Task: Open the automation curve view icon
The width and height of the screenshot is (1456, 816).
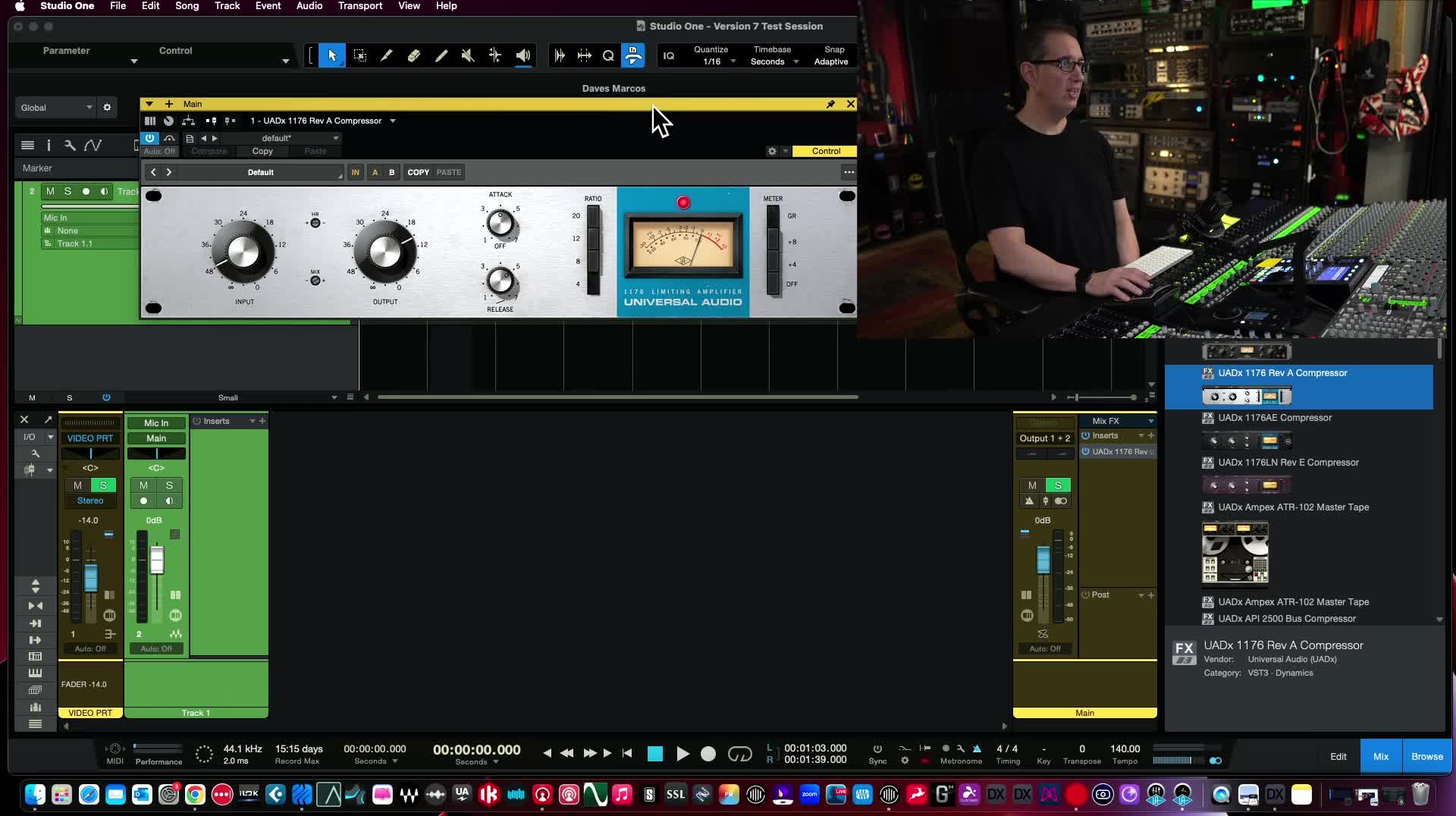Action: pyautogui.click(x=93, y=145)
